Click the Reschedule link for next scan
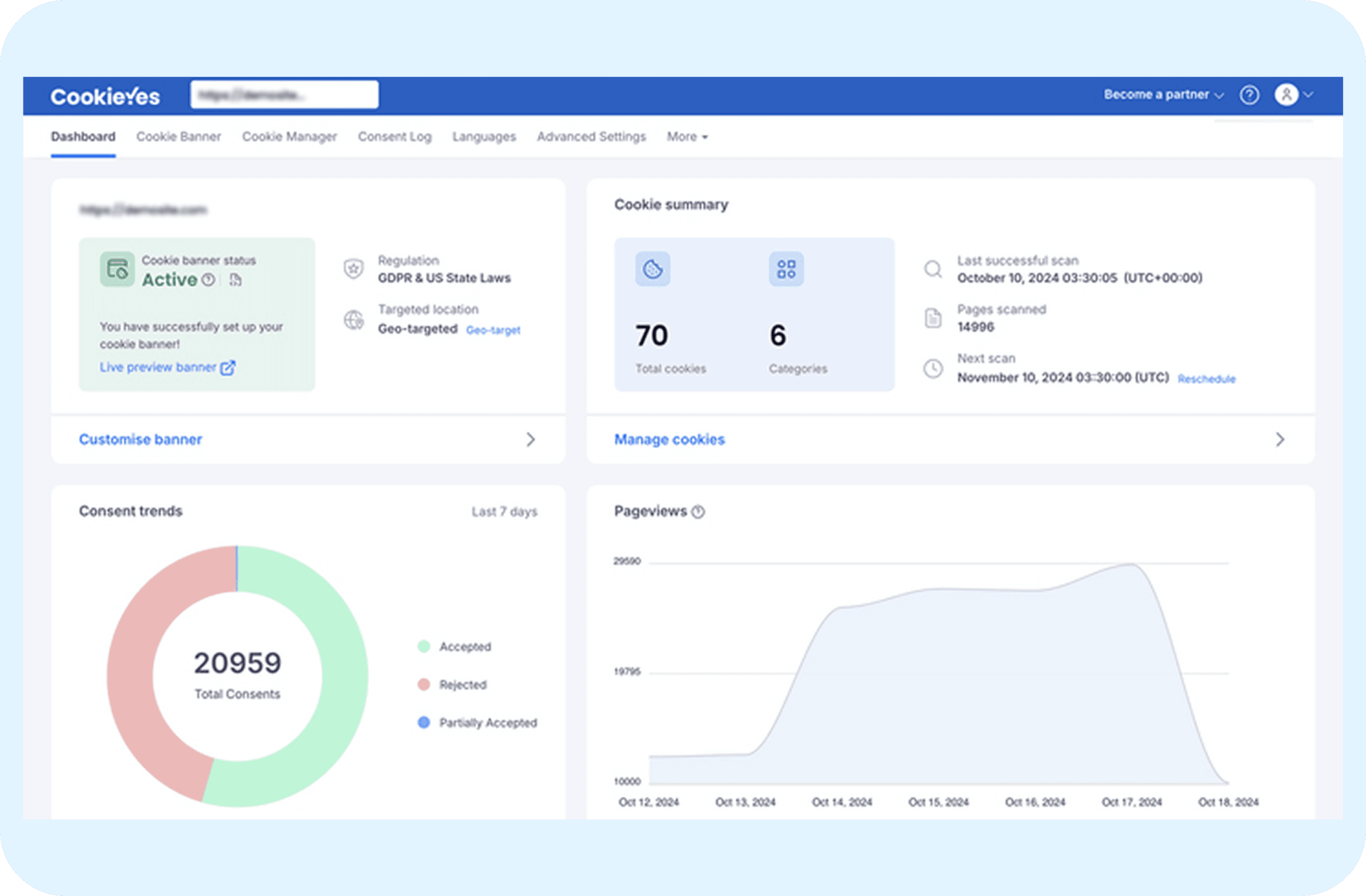The image size is (1366, 896). (1206, 379)
